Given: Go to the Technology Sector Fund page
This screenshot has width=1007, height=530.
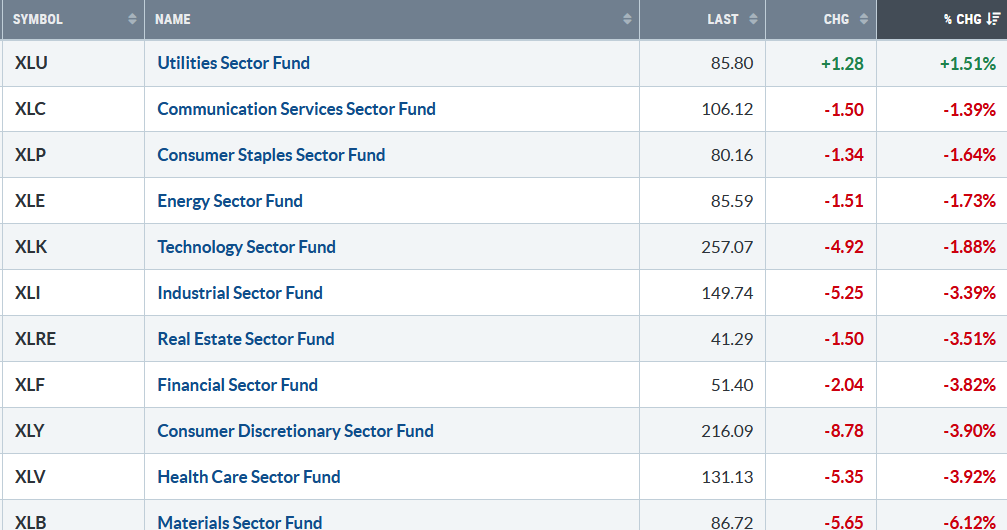Looking at the screenshot, I should pos(246,247).
